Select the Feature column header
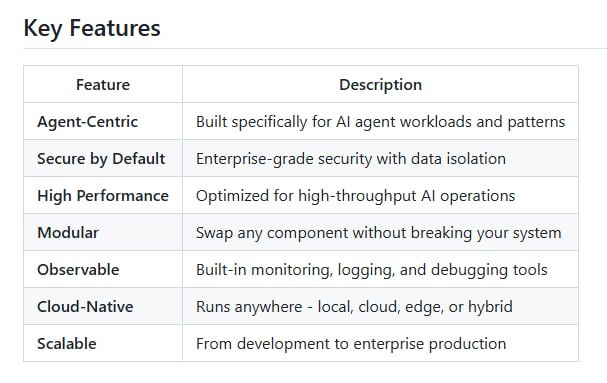The image size is (607, 383). tap(103, 84)
